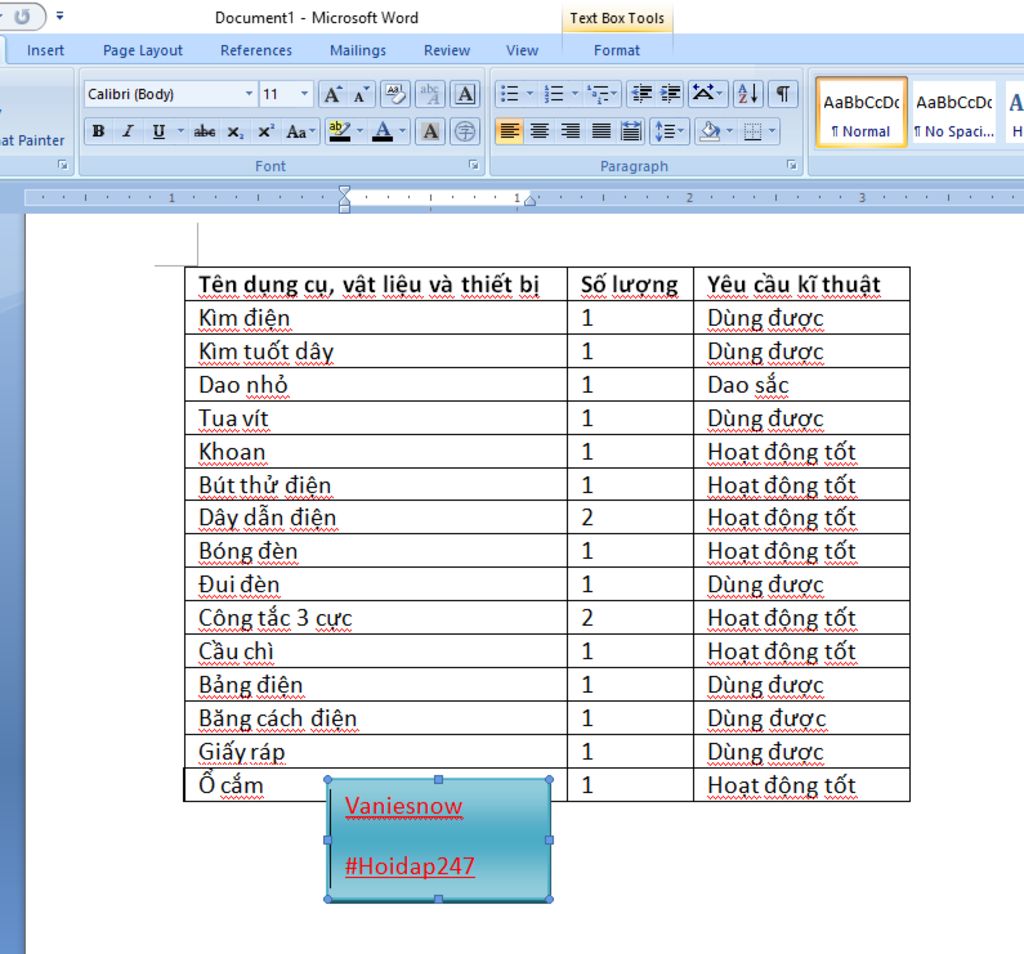Switch to the Page Layout tab
This screenshot has width=1024, height=954.
pyautogui.click(x=142, y=50)
